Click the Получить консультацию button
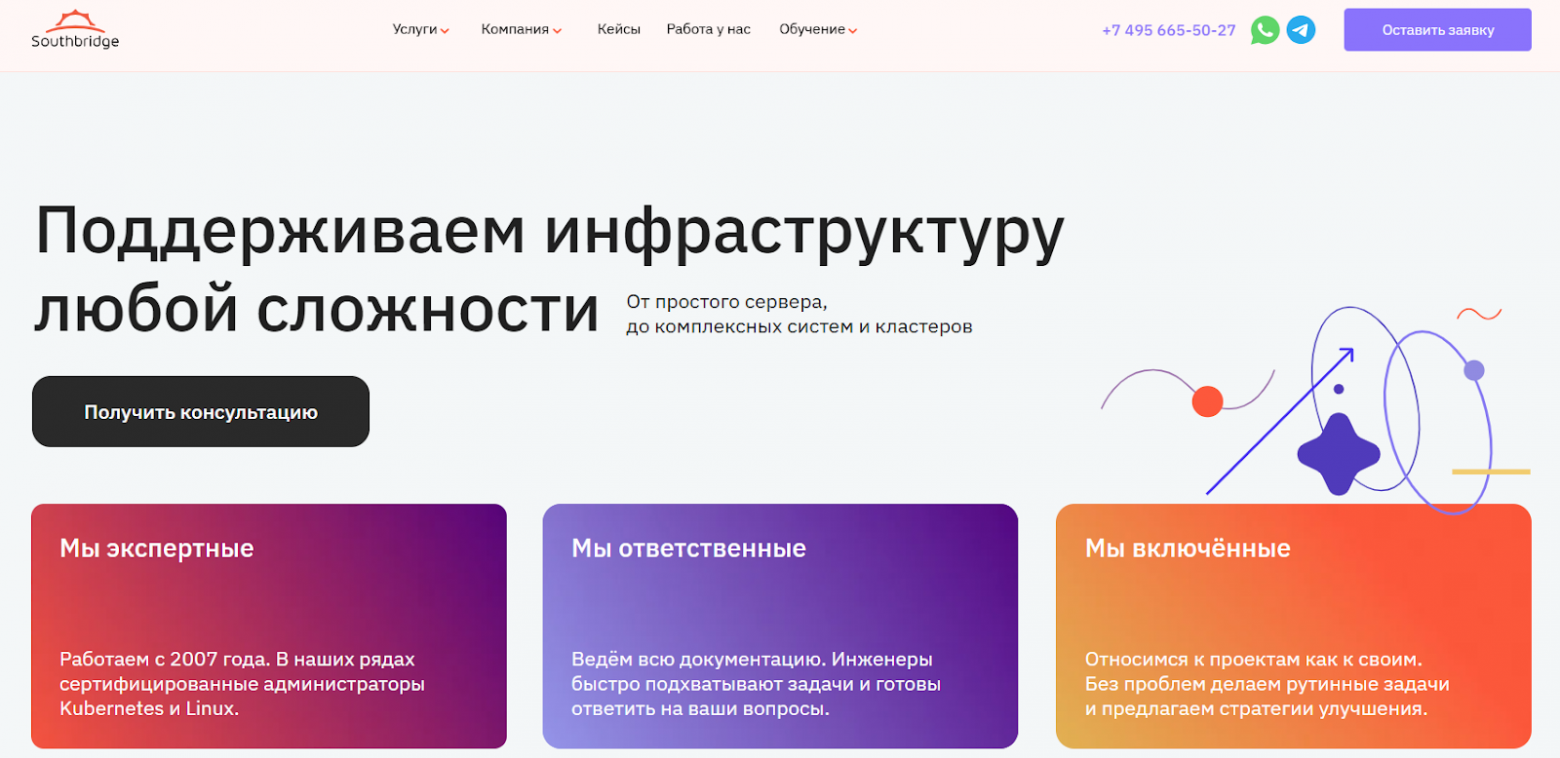 200,411
